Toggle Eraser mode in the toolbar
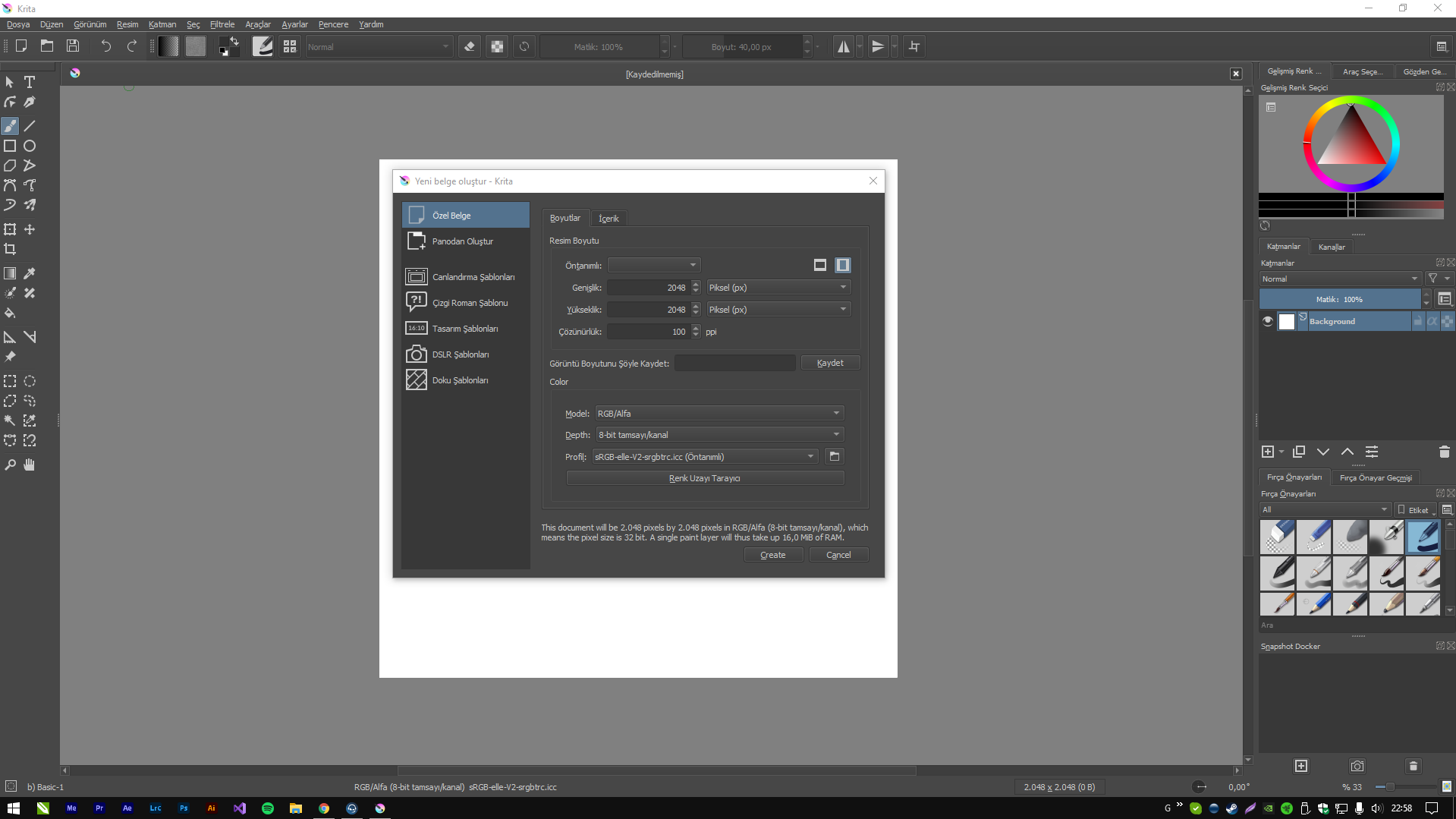This screenshot has width=1456, height=819. pos(470,46)
